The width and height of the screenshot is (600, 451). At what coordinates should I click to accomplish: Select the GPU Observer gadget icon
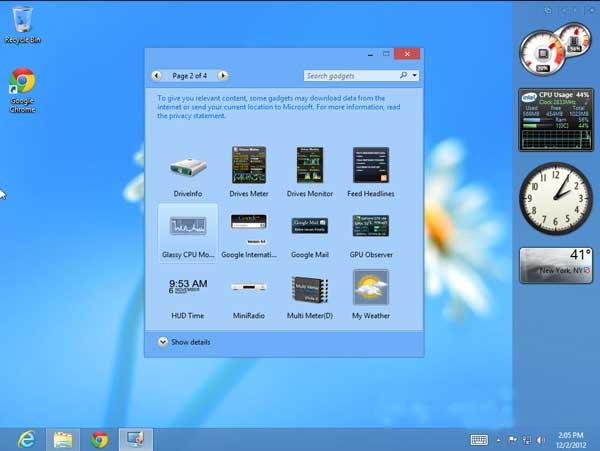click(x=371, y=226)
